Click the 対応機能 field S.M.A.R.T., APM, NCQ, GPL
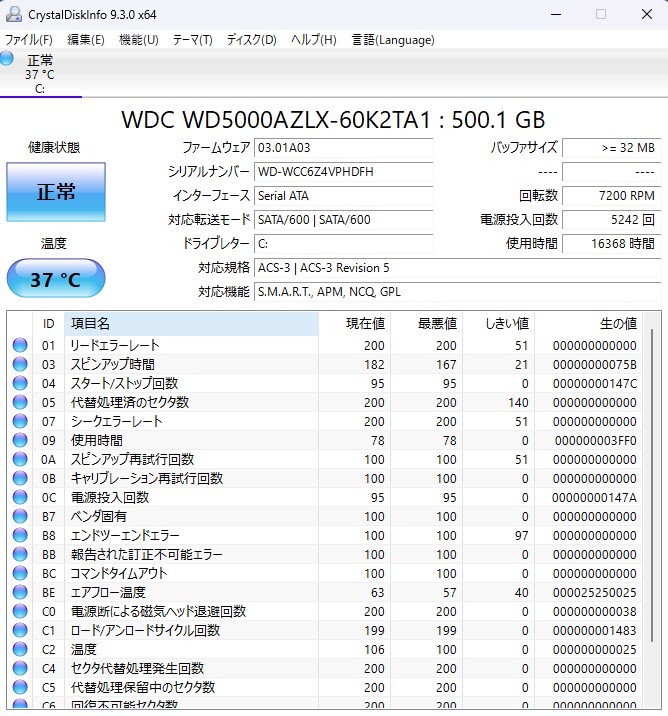The width and height of the screenshot is (668, 716). [458, 292]
